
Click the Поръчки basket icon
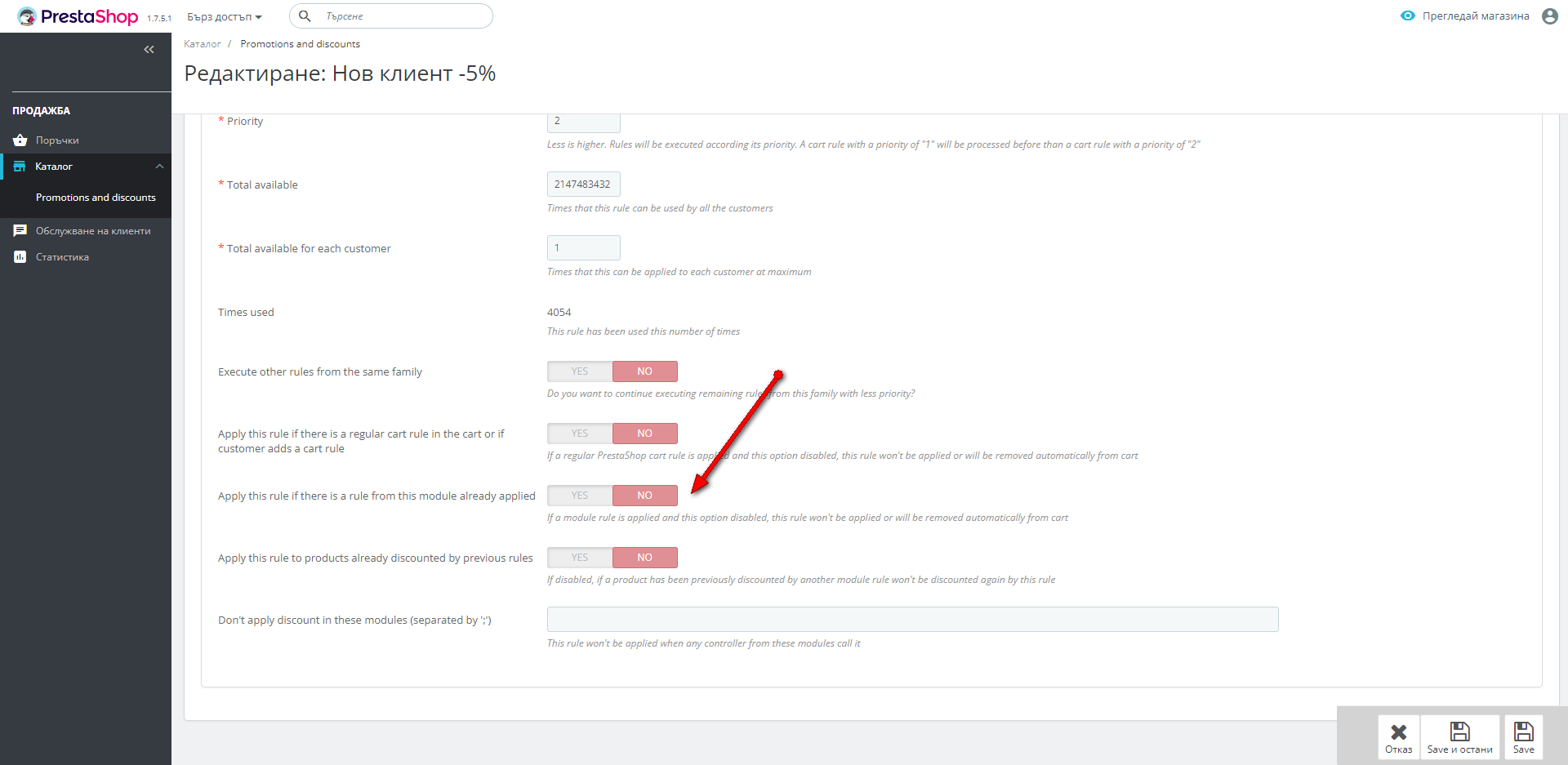[x=20, y=140]
